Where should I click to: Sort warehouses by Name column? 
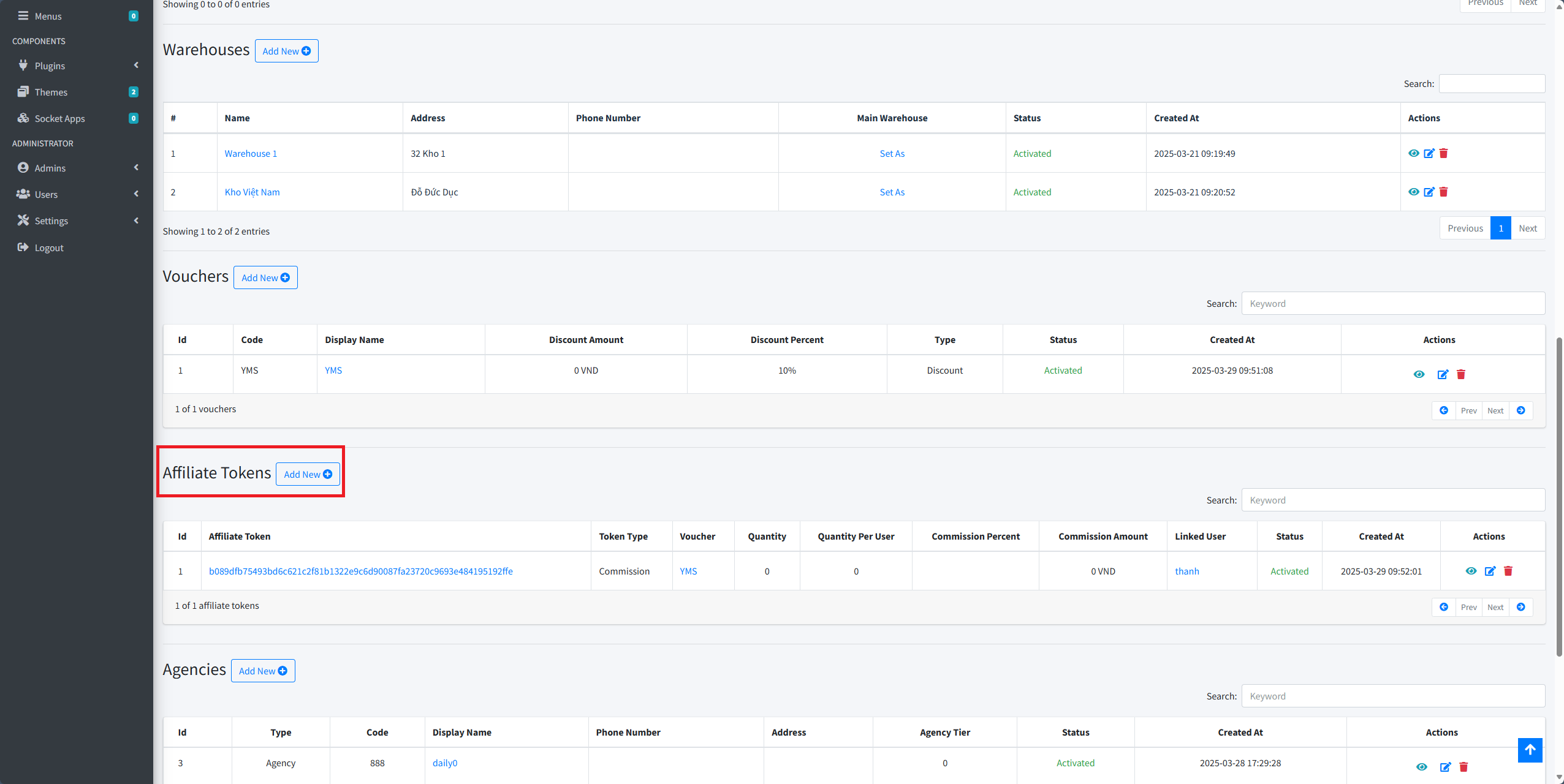pyautogui.click(x=309, y=118)
